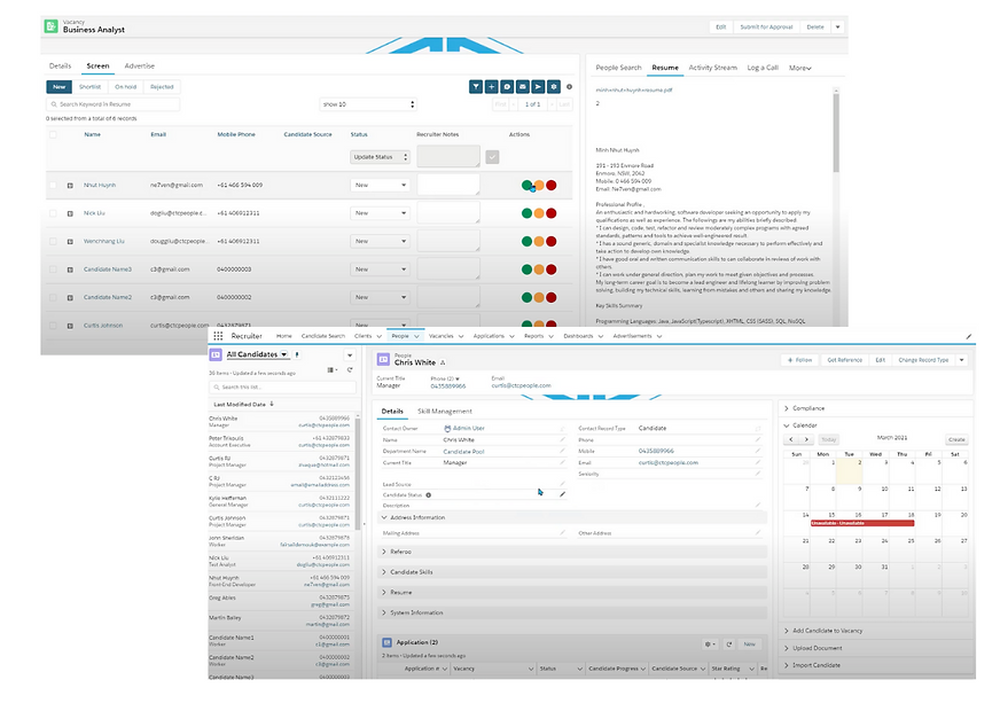
Task: Click the Submit for Approval button
Action: (765, 27)
